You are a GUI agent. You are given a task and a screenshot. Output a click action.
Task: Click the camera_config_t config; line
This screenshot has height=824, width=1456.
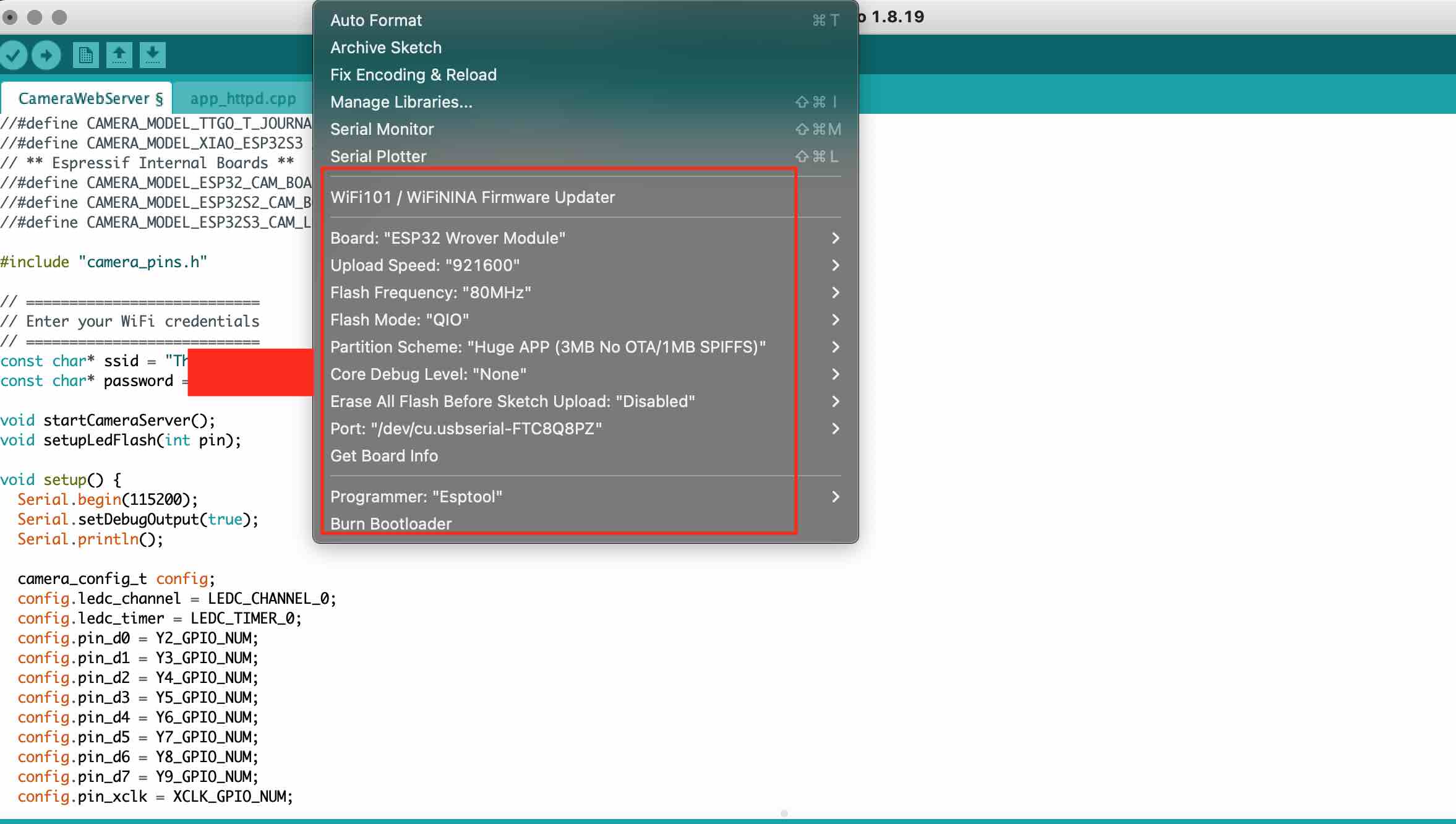click(x=116, y=578)
